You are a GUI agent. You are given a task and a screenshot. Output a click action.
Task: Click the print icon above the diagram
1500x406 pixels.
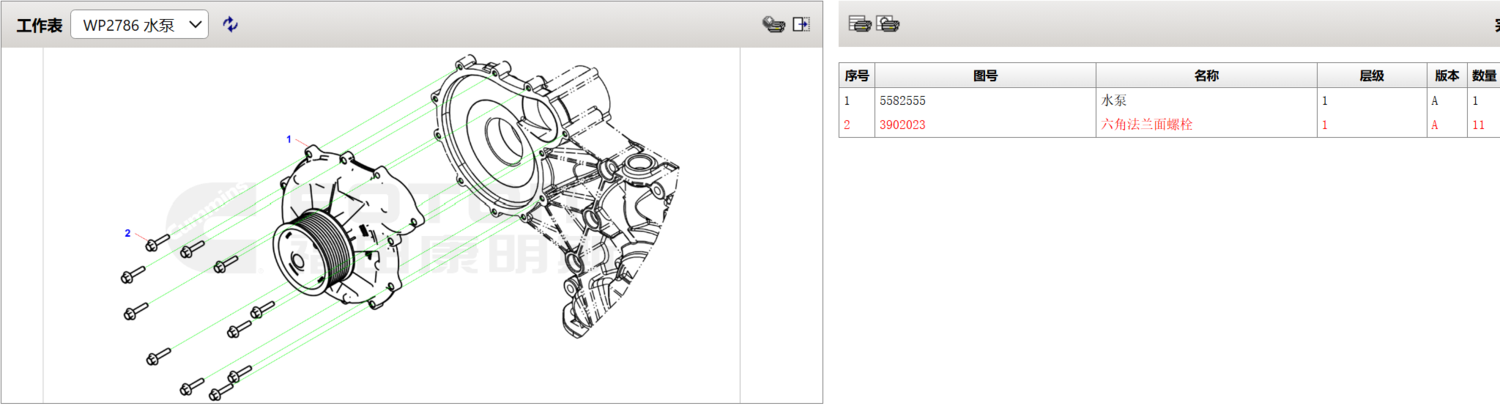(773, 24)
